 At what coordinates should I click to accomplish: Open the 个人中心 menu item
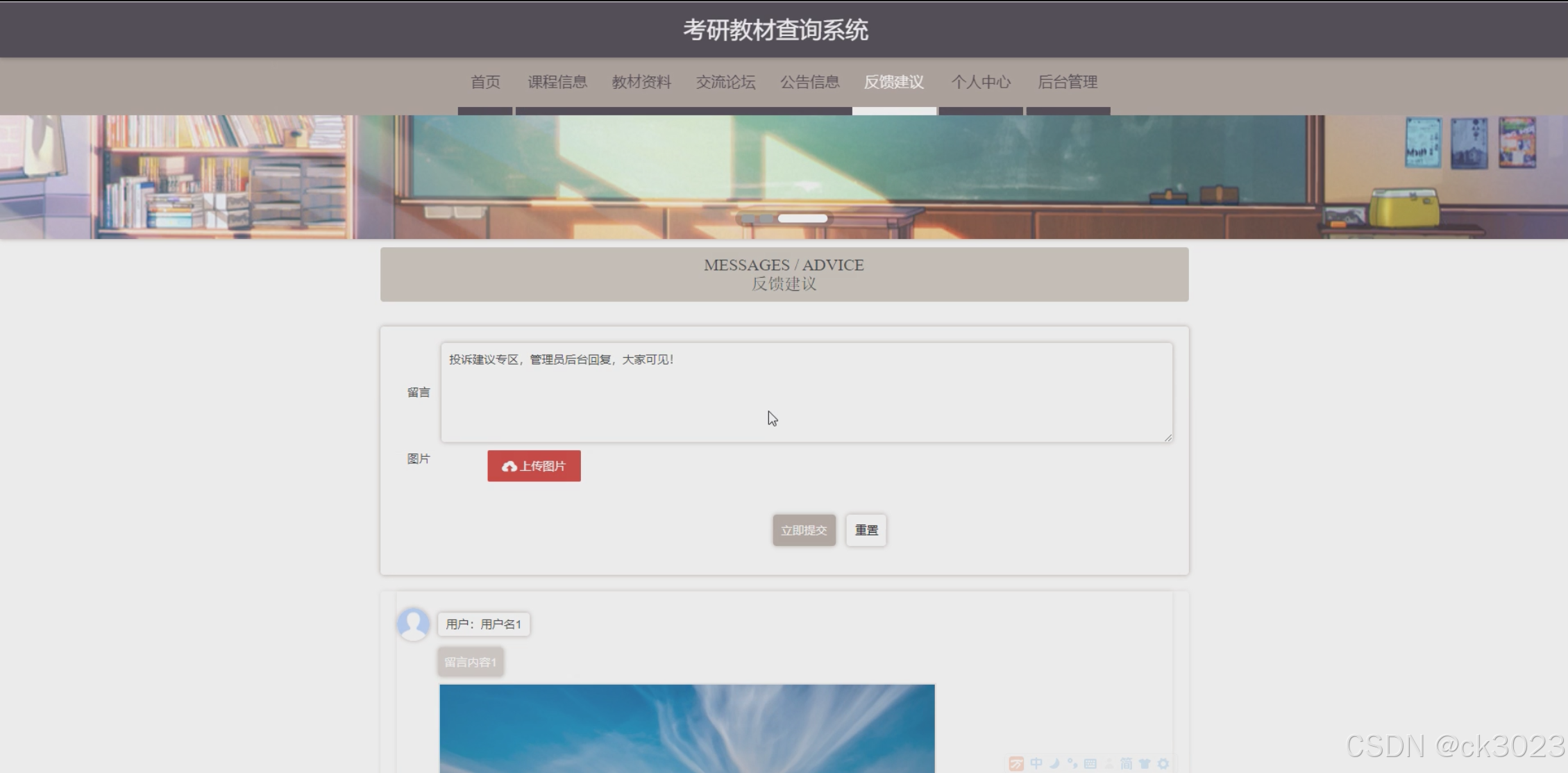pos(981,82)
